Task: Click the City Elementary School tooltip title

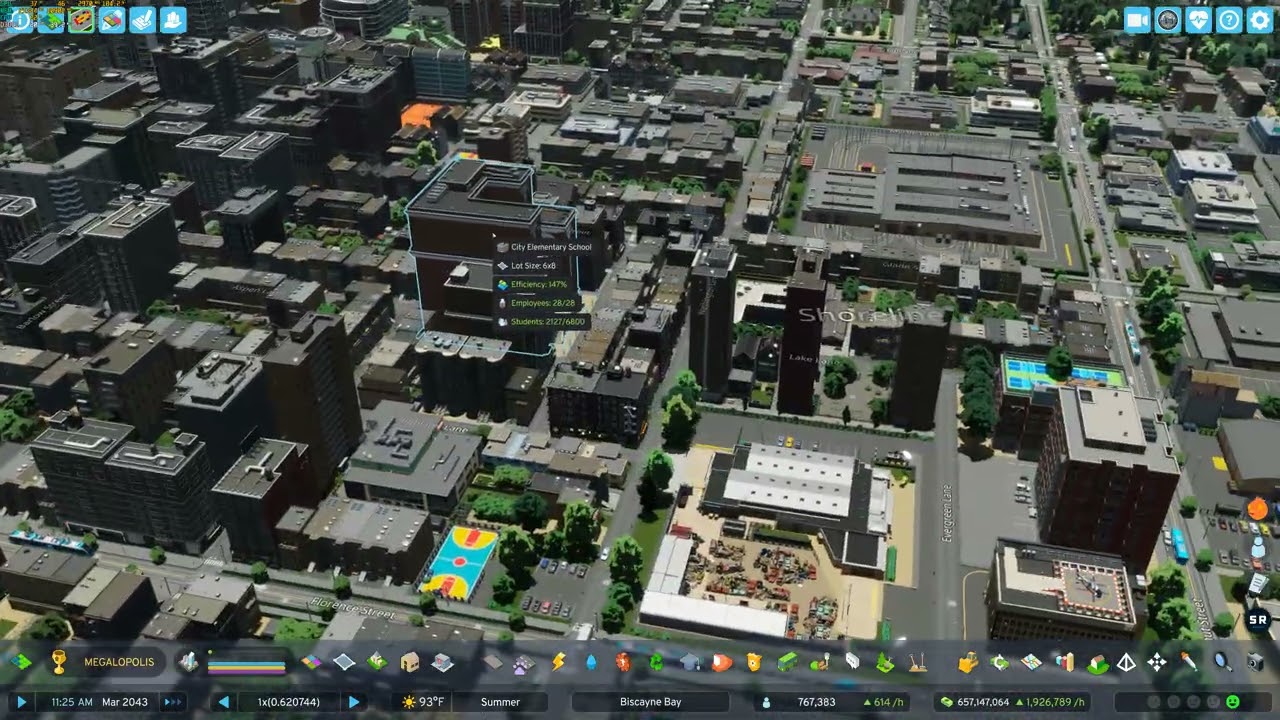Action: 551,247
